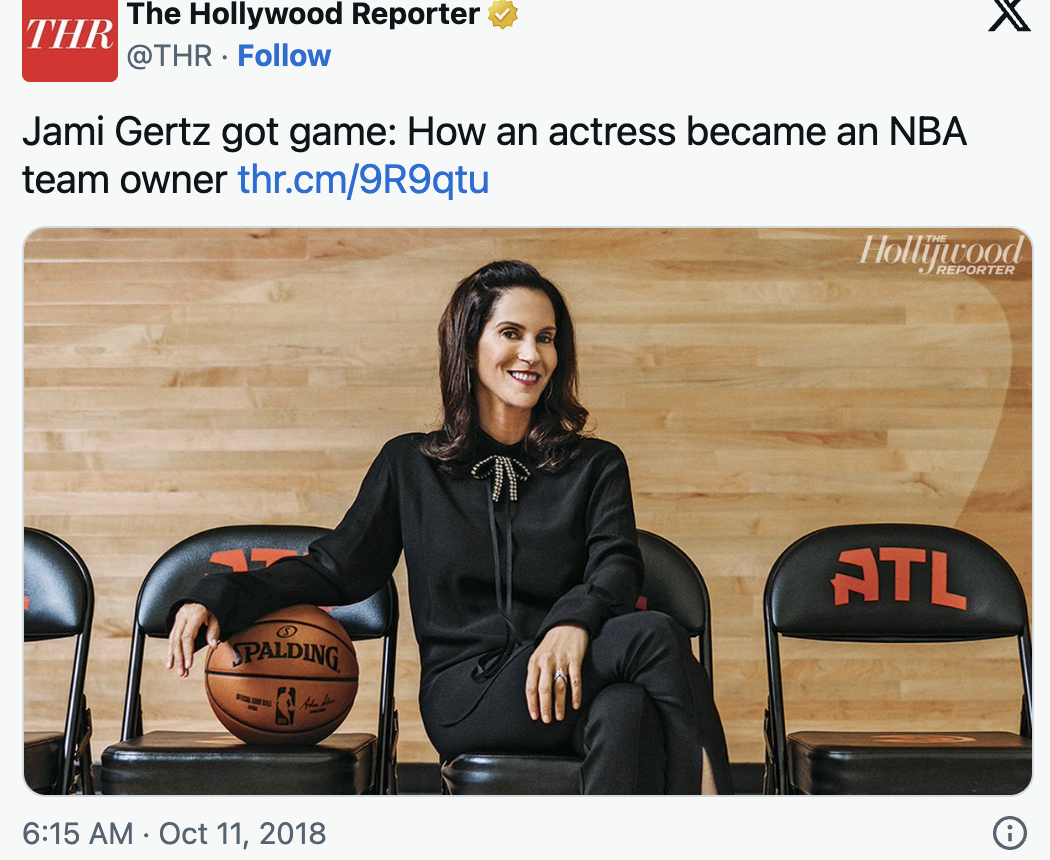Screen dimensions: 1050x860
Task: Click the Oct 11, 2018 date
Action: tap(242, 833)
